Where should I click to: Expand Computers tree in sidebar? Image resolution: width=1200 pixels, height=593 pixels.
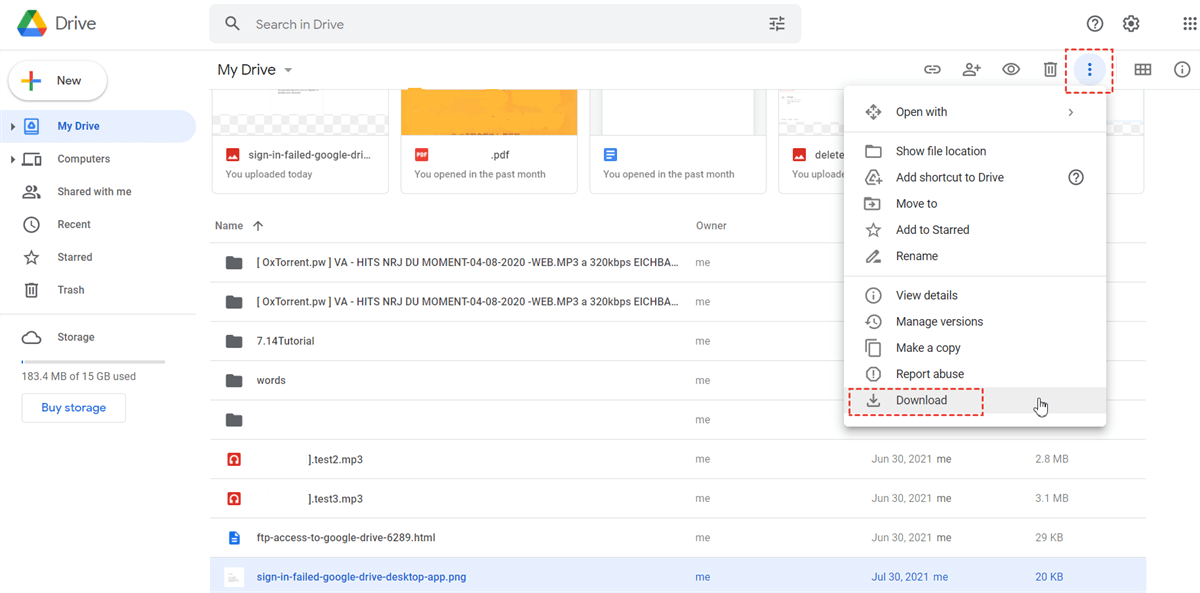pyautogui.click(x=13, y=160)
